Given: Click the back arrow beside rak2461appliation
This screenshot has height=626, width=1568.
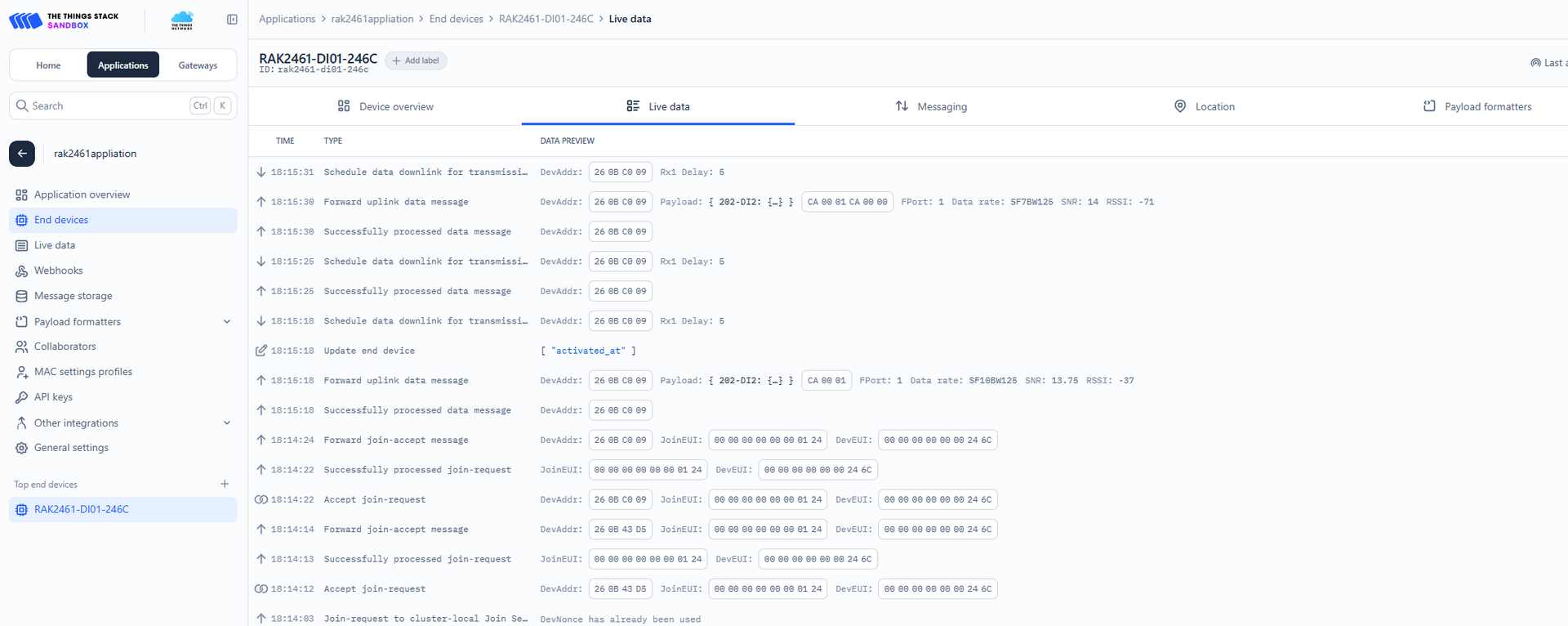Looking at the screenshot, I should click(x=22, y=154).
